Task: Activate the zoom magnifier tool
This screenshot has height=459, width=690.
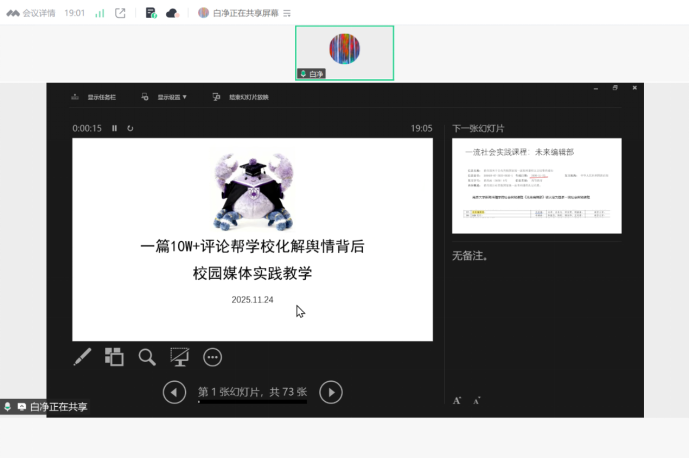Action: 147,357
